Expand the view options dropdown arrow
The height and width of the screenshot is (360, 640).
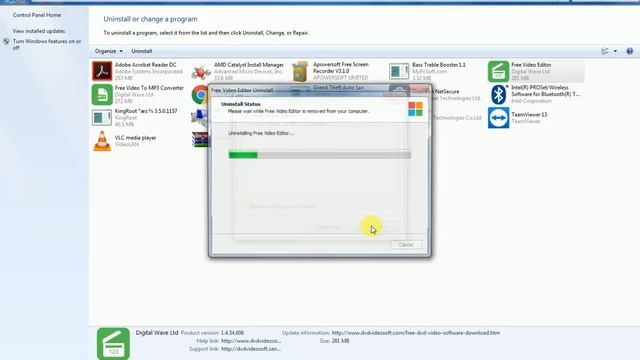point(615,51)
